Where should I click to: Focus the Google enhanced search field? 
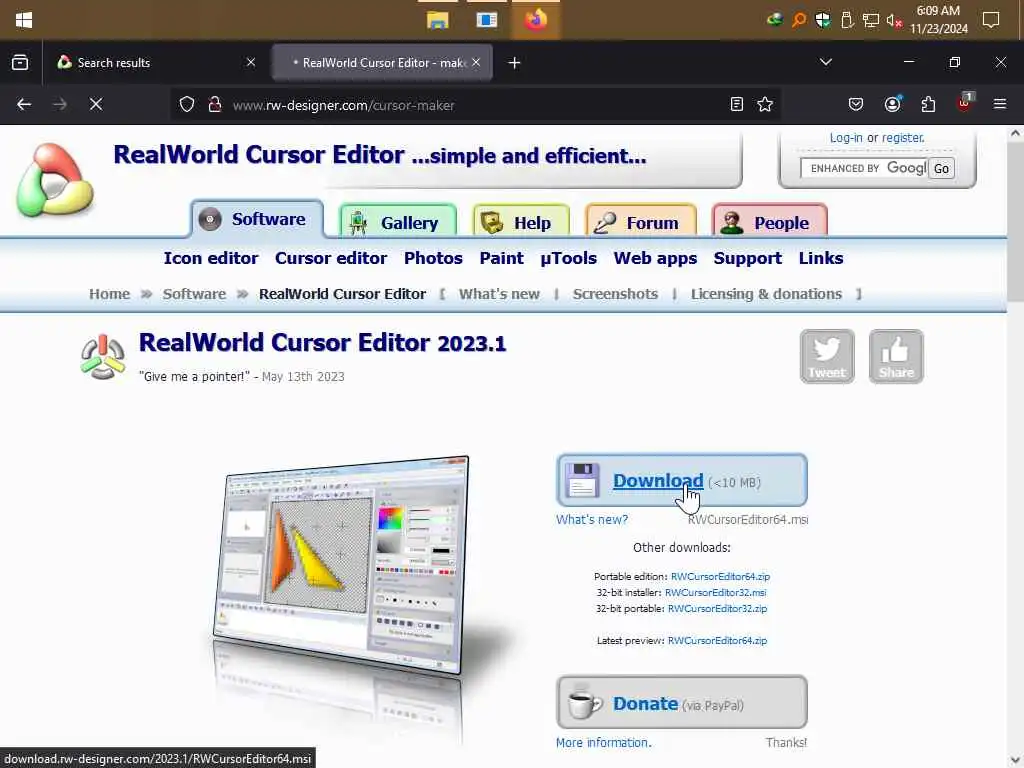pos(863,168)
